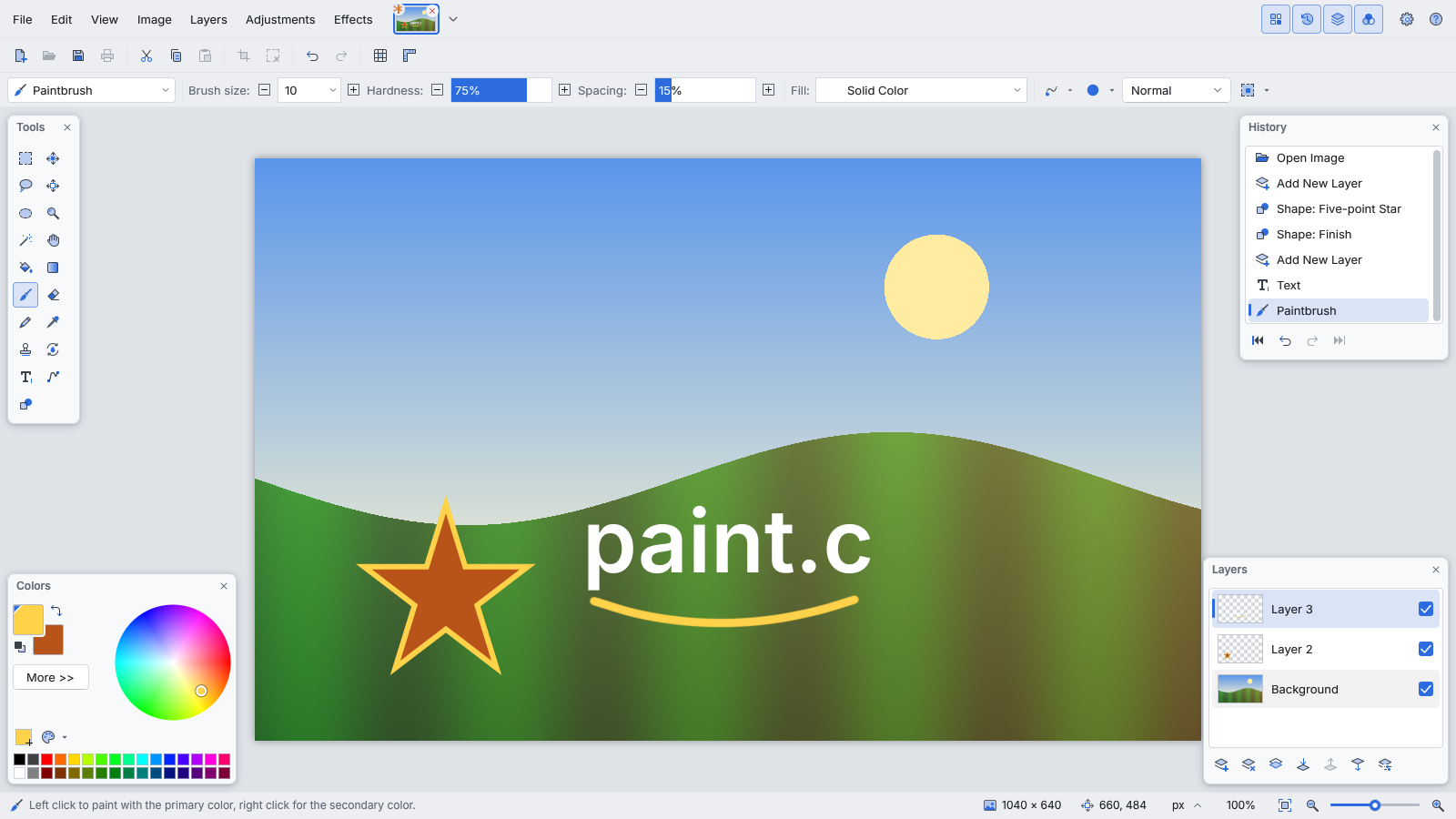The width and height of the screenshot is (1456, 819).
Task: Adjust the zoom slider in status bar
Action: 1375,805
